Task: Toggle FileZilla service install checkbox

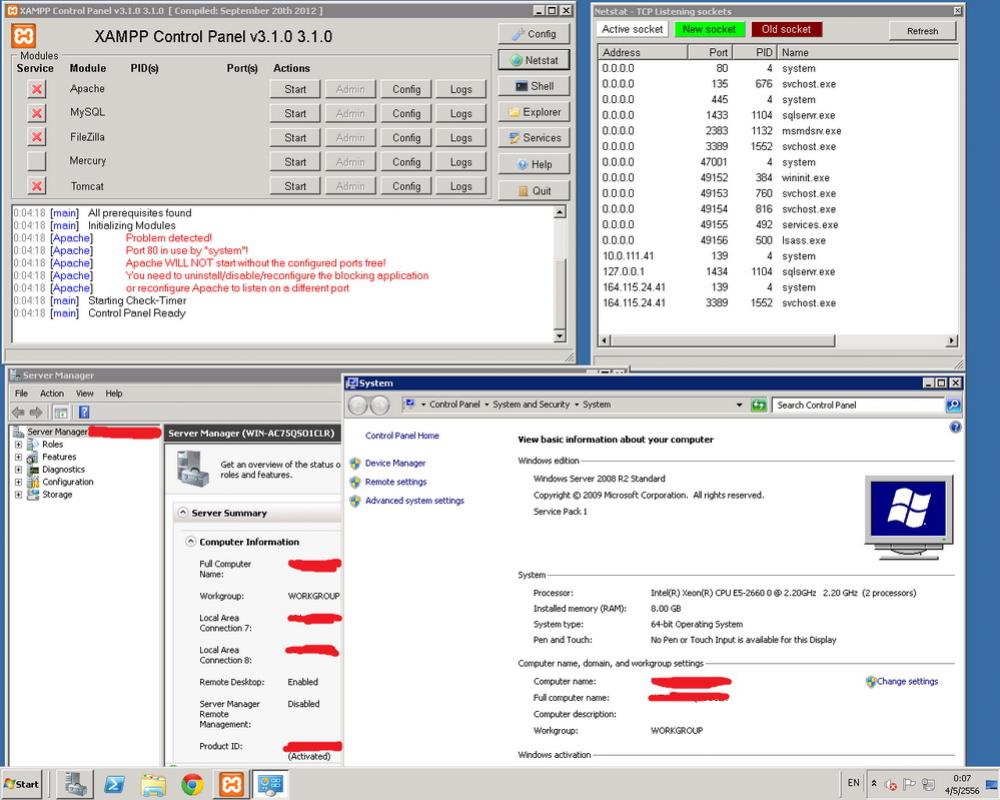Action: tap(37, 137)
